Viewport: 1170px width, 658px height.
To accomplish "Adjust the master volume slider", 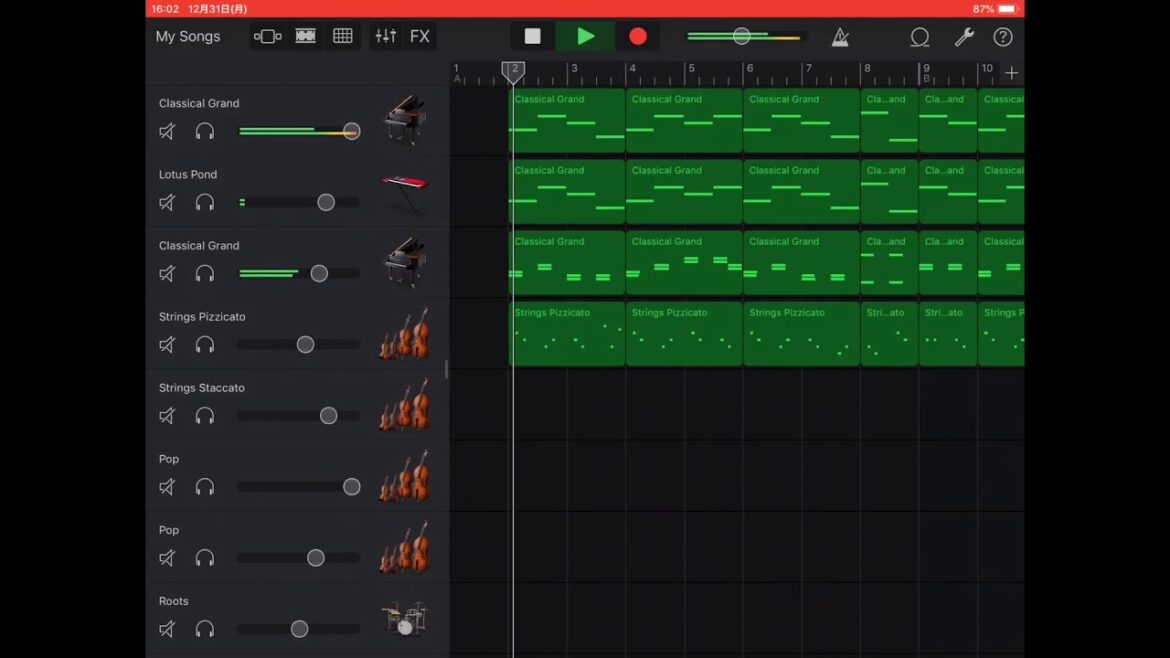I will pyautogui.click(x=741, y=37).
